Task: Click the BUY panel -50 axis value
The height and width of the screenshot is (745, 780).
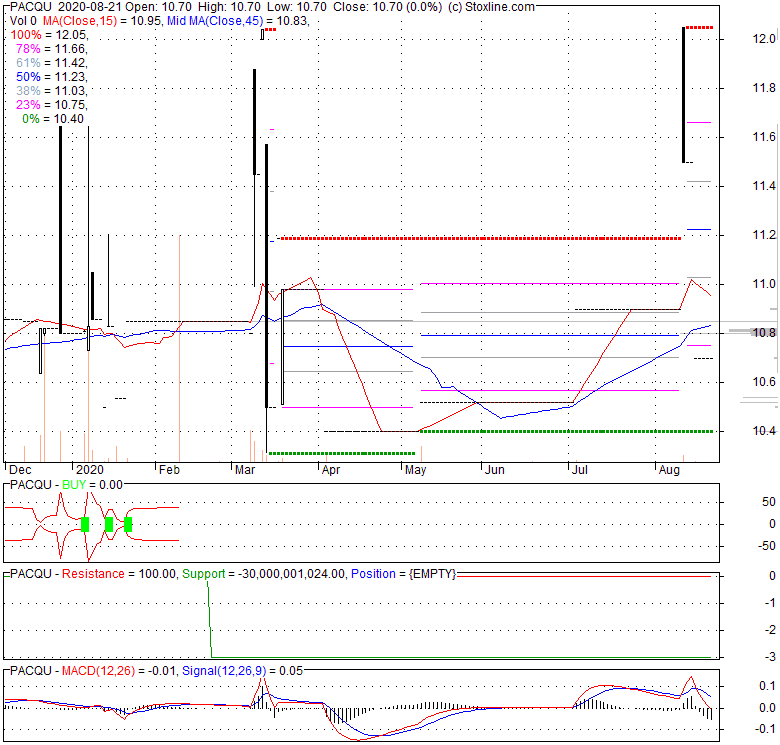Action: (x=767, y=546)
